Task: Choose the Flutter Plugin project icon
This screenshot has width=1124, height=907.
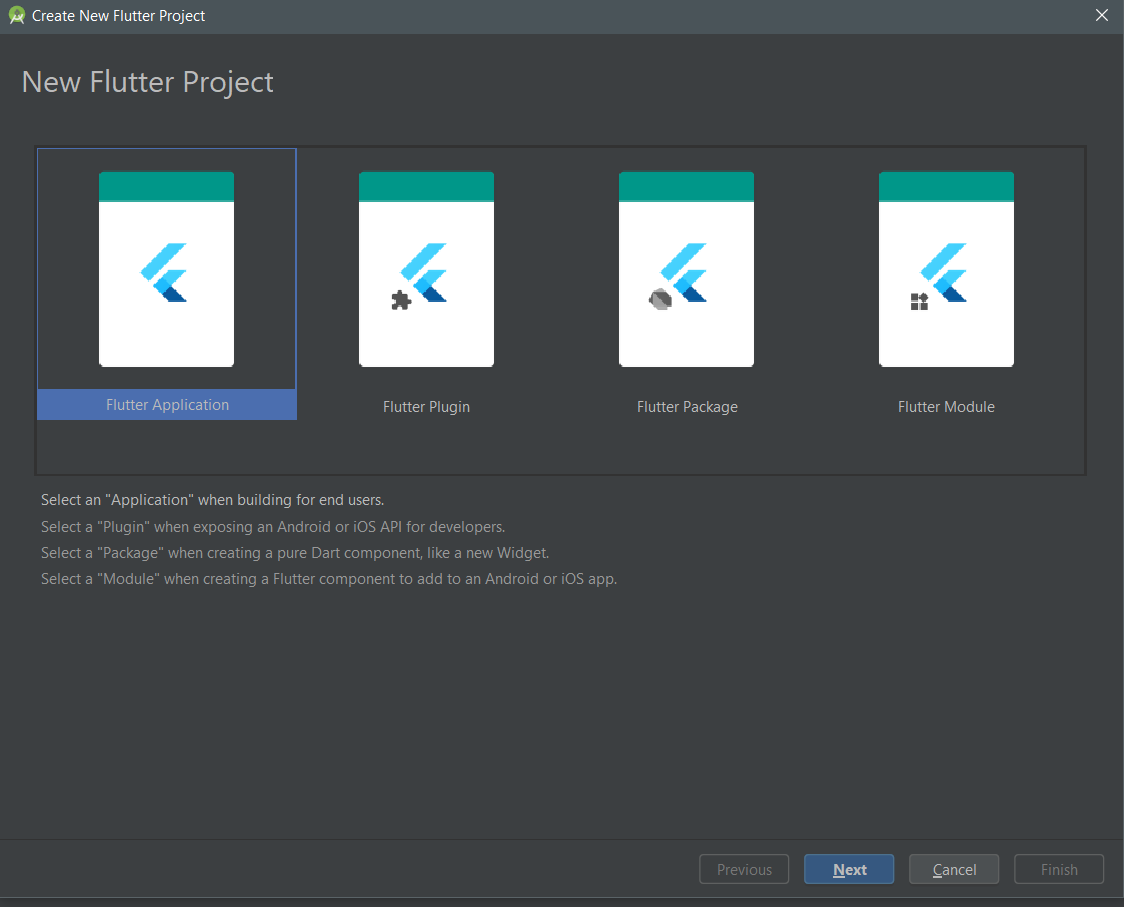Action: pos(427,269)
